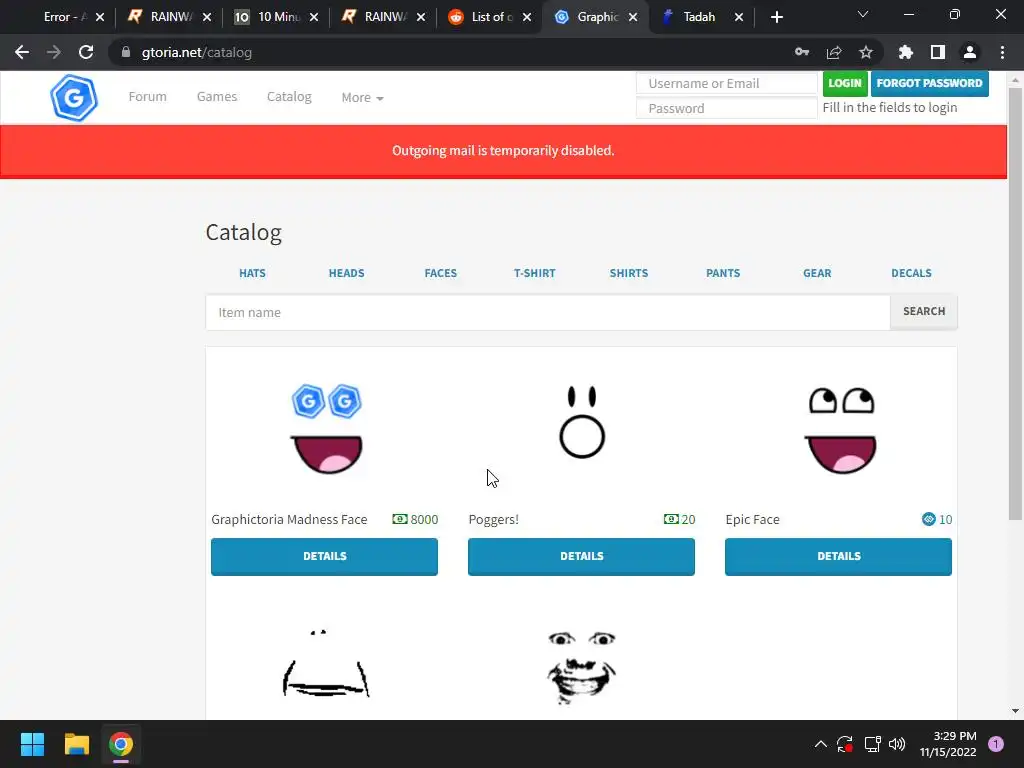Switch to the Error tab
This screenshot has width=1024, height=768.
(x=65, y=17)
